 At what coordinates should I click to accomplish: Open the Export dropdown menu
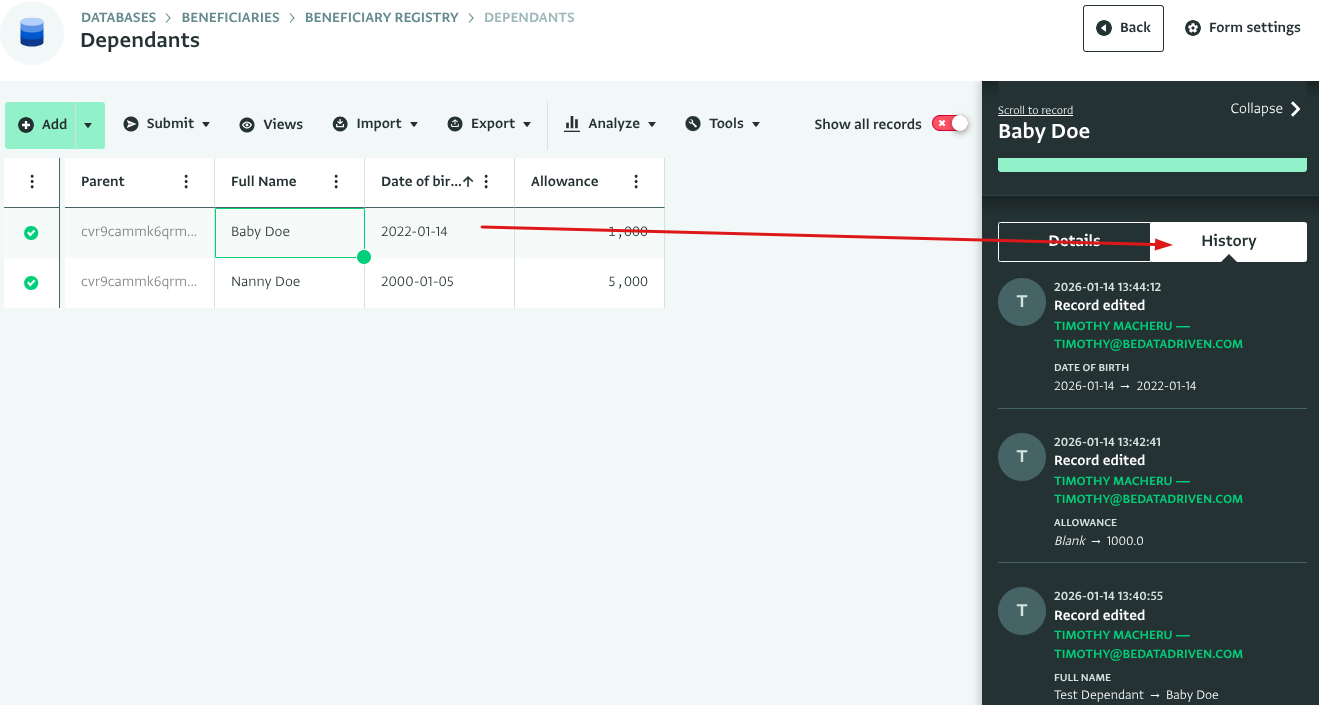click(x=481, y=124)
